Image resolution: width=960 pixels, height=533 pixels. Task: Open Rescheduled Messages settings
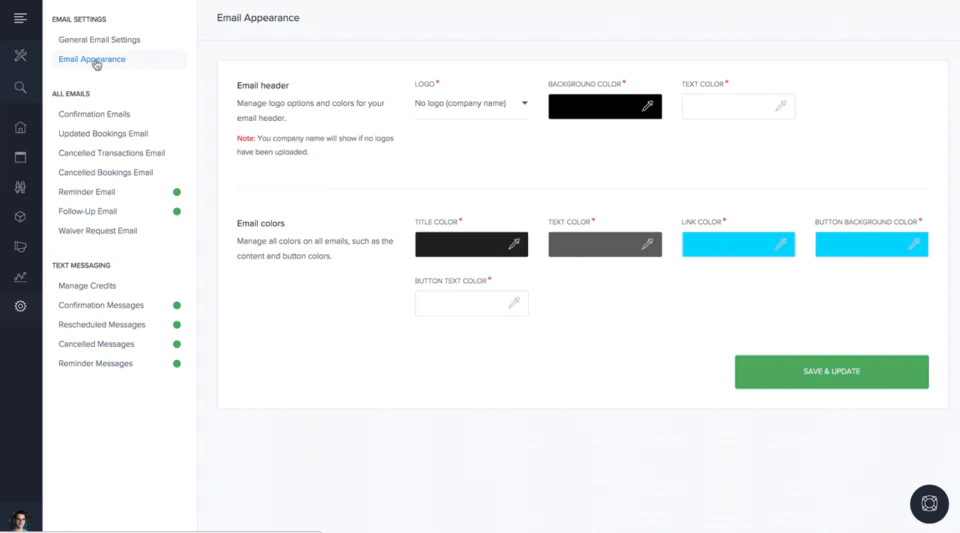click(x=102, y=325)
